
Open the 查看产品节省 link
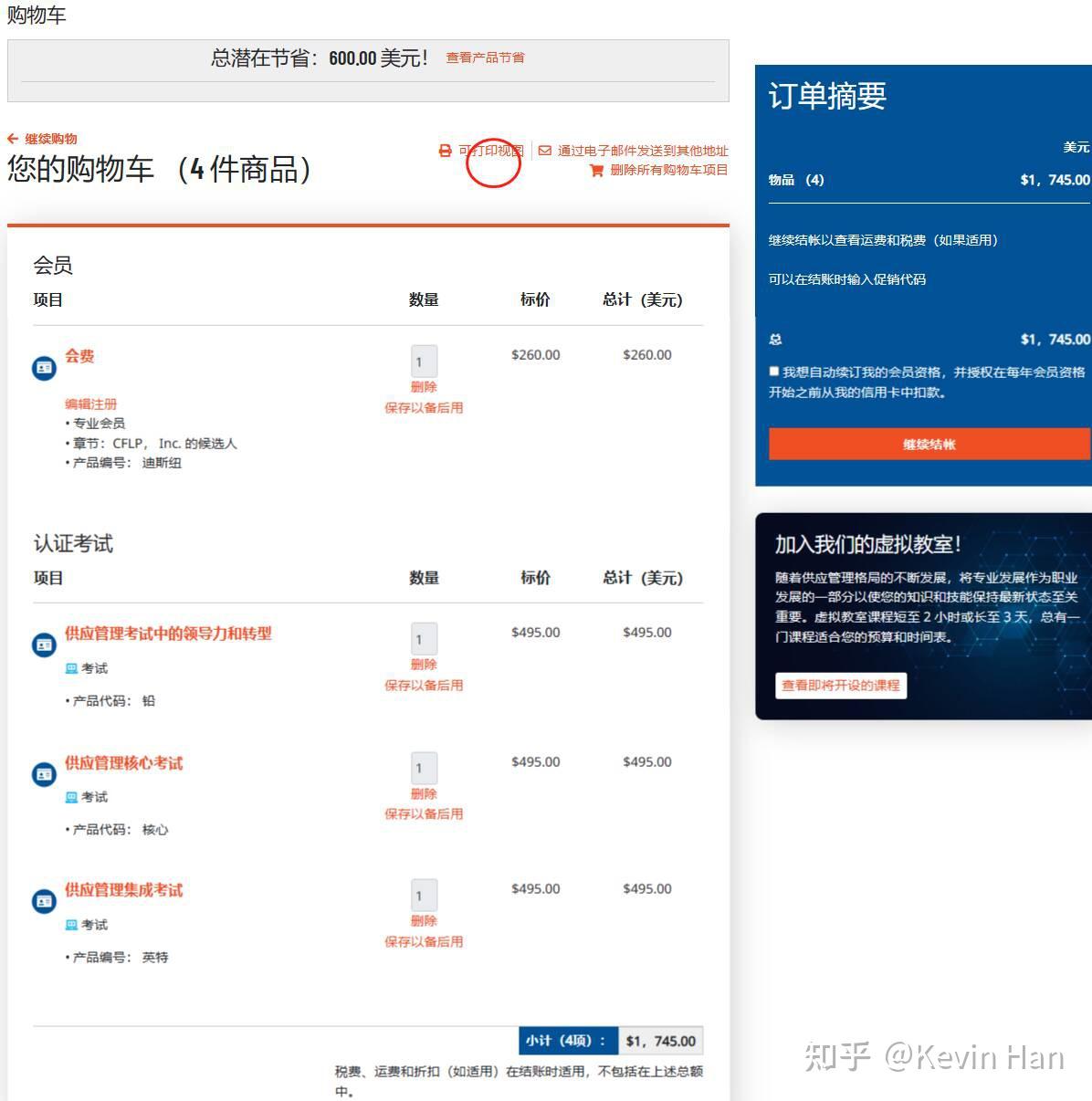pos(485,58)
